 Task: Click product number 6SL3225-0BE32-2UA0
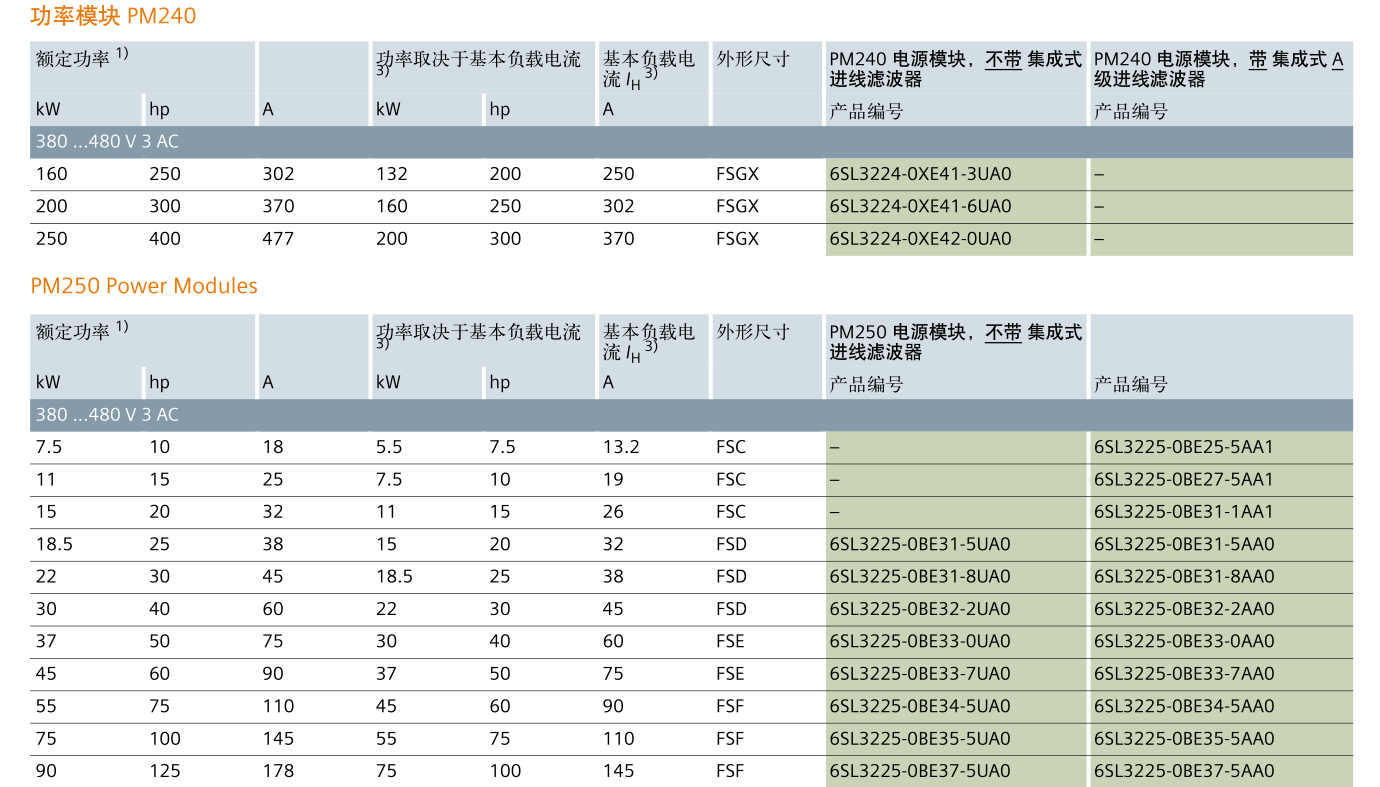pyautogui.click(x=920, y=608)
